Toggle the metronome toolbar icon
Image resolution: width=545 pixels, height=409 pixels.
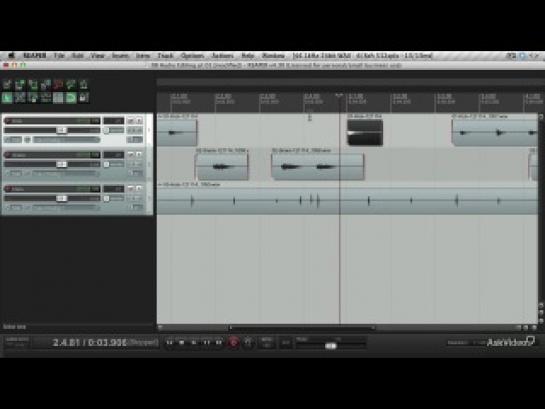pos(84,84)
